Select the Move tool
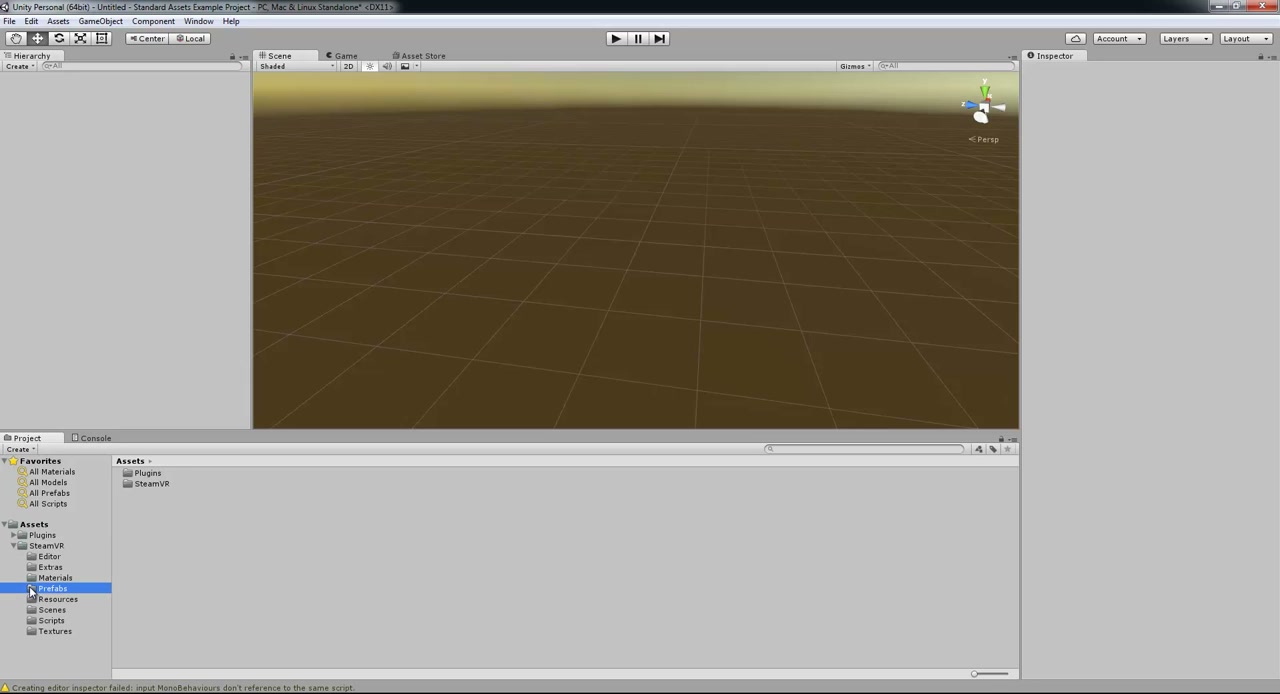Viewport: 1280px width, 694px height. 37,38
